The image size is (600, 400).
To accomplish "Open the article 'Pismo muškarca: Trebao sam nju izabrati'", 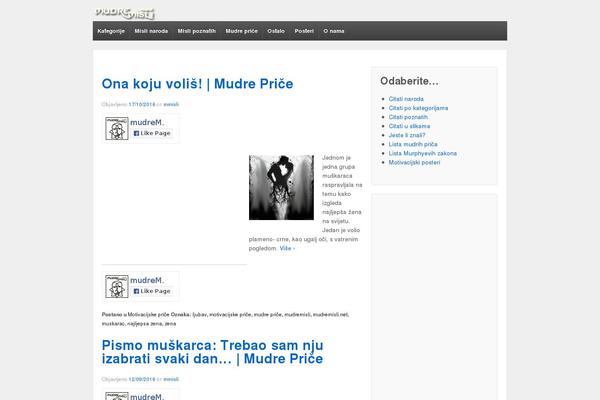I will [212, 352].
